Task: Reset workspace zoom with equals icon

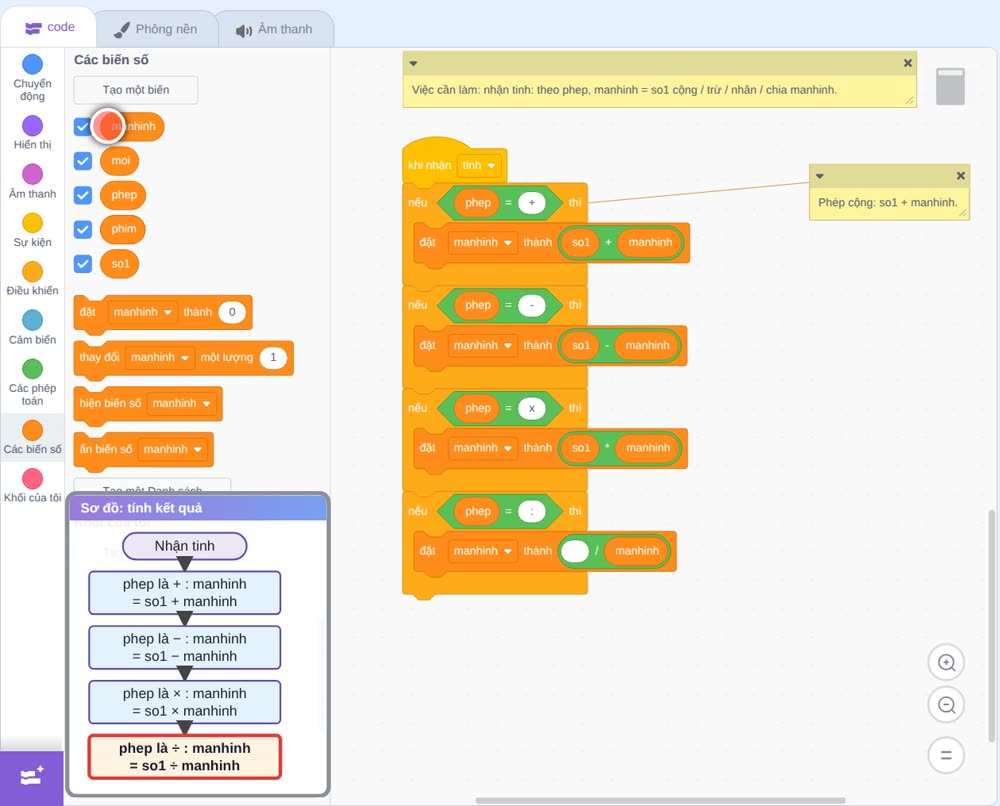Action: (x=946, y=755)
